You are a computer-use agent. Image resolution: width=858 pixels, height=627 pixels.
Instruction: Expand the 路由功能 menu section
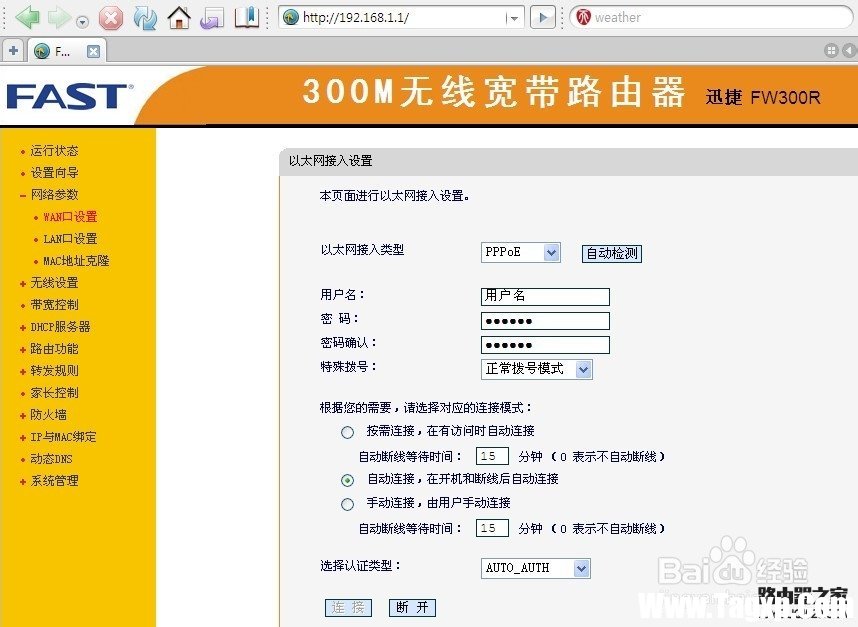[54, 349]
